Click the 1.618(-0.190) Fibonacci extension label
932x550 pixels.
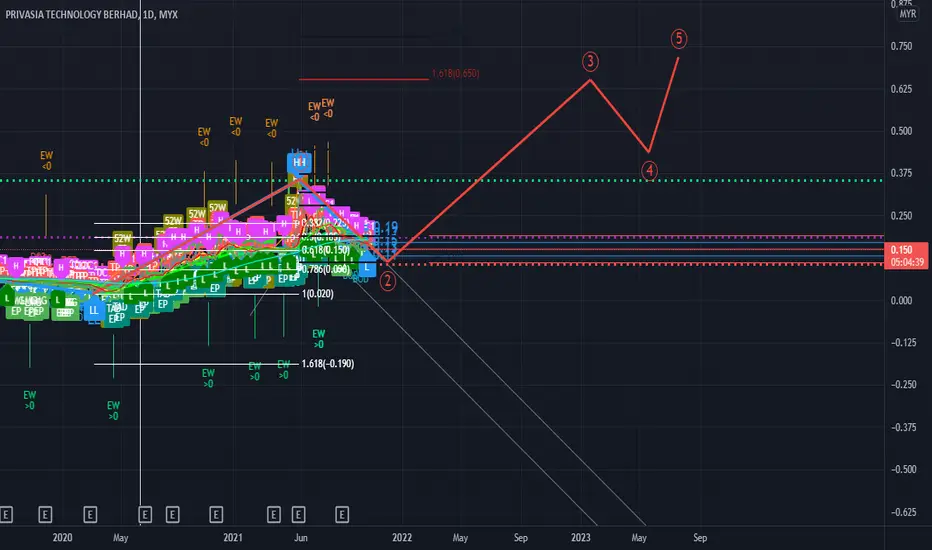[x=328, y=363]
